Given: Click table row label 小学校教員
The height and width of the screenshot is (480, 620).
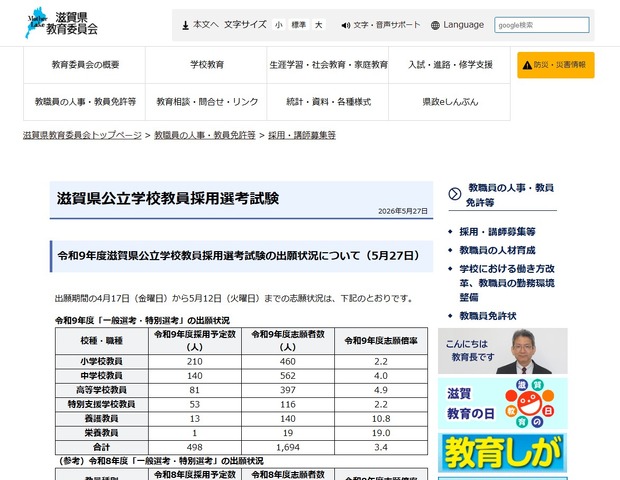Looking at the screenshot, I should pos(102,361).
